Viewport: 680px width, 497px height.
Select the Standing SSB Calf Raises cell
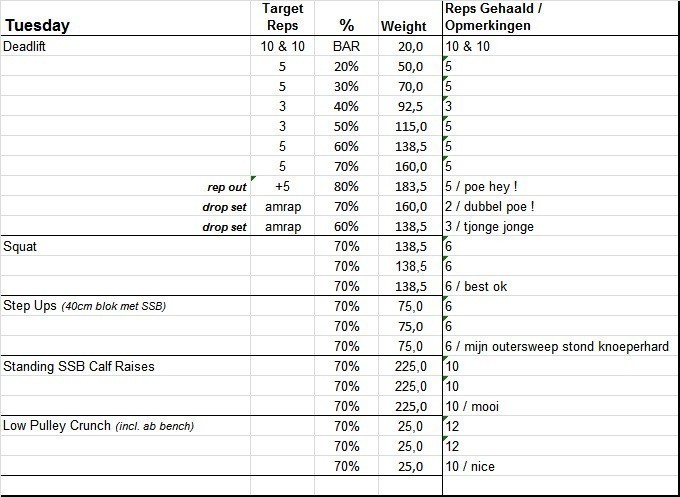[79, 366]
